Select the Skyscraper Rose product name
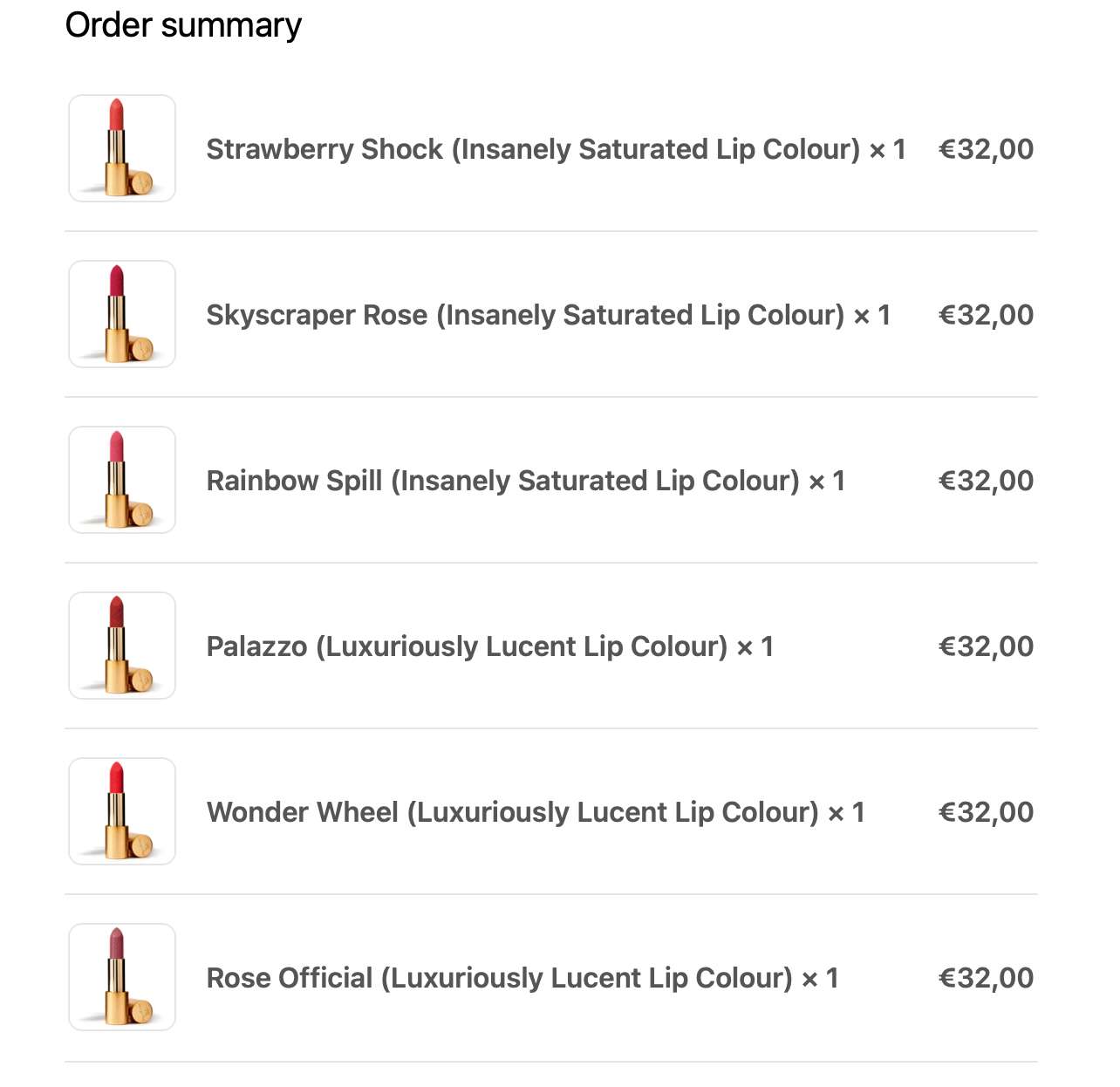 point(548,315)
